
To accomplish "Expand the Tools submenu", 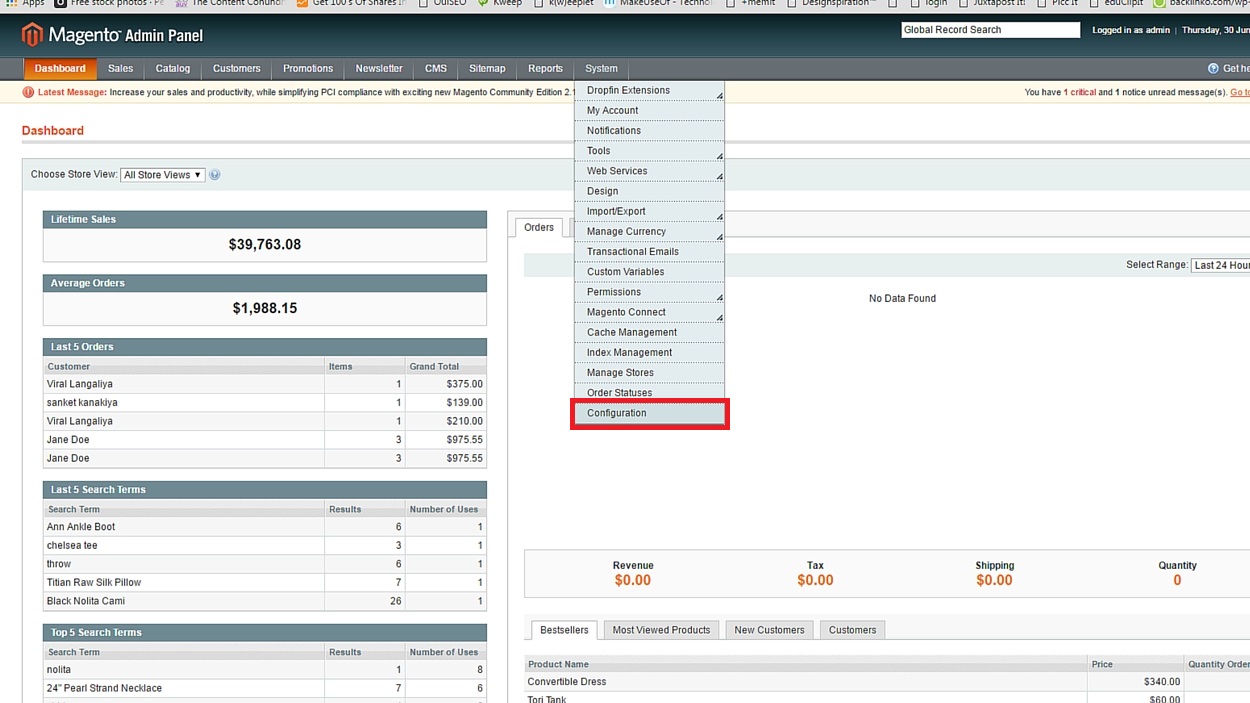I will tap(649, 151).
